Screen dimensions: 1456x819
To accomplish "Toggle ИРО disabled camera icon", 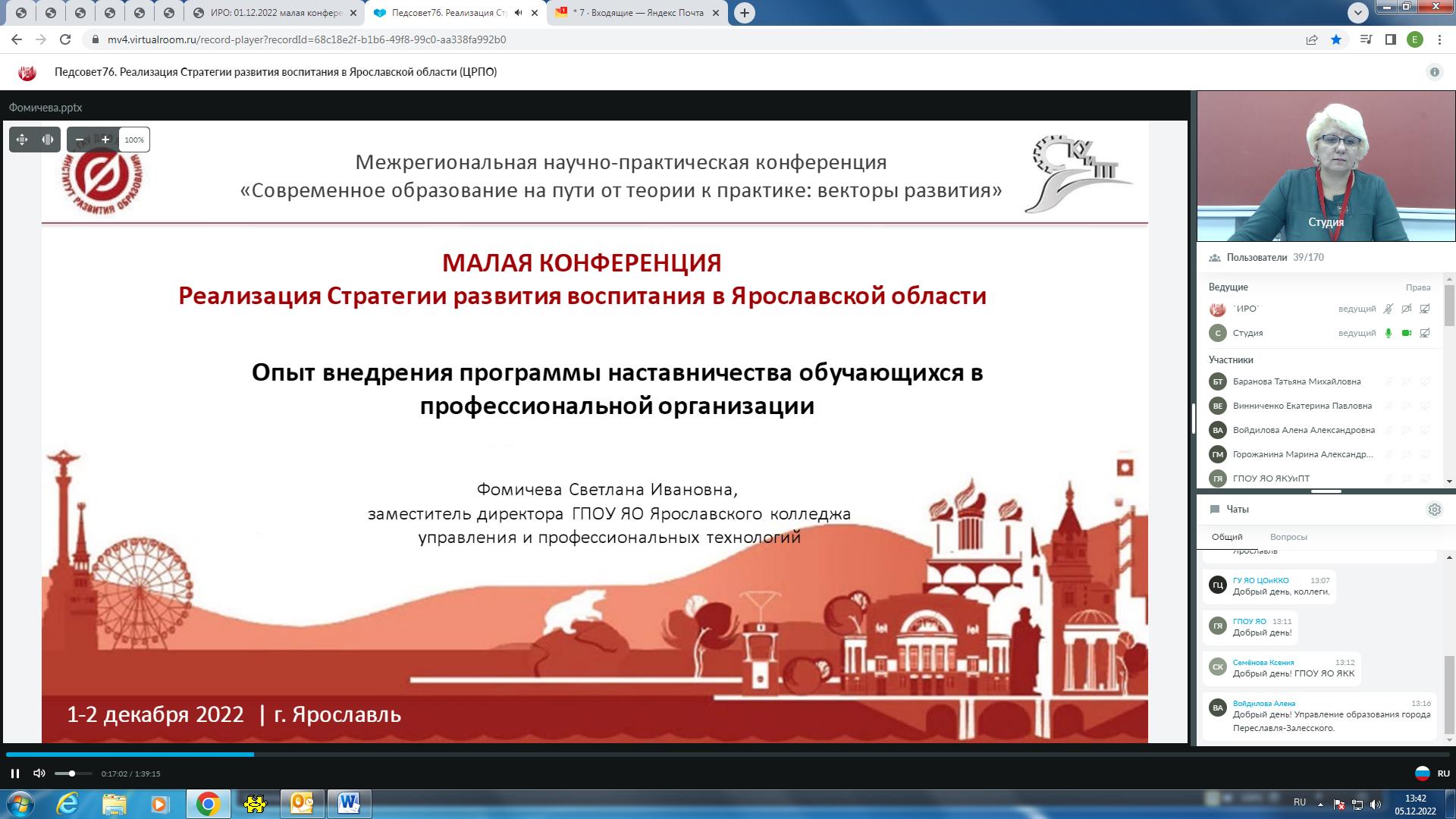I will (1407, 309).
